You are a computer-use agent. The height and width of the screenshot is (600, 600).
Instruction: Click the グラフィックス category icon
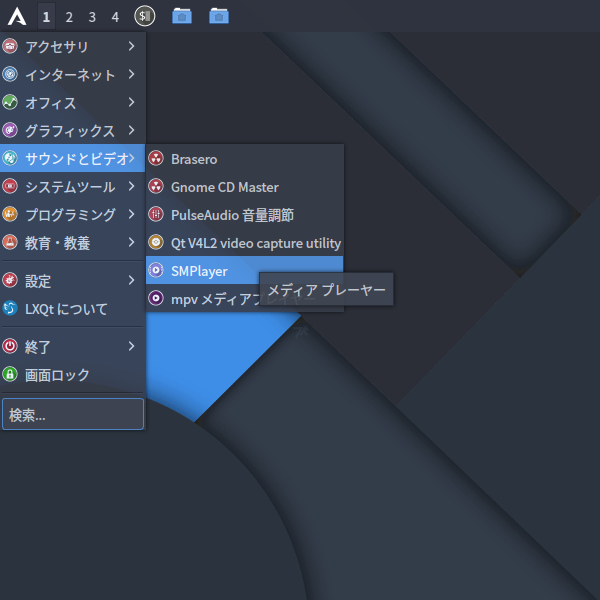click(10, 130)
